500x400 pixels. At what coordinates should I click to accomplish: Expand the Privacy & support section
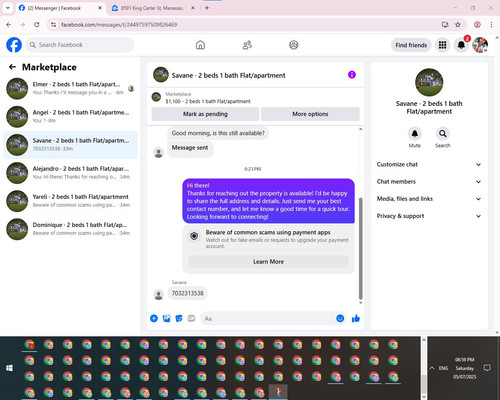[429, 216]
